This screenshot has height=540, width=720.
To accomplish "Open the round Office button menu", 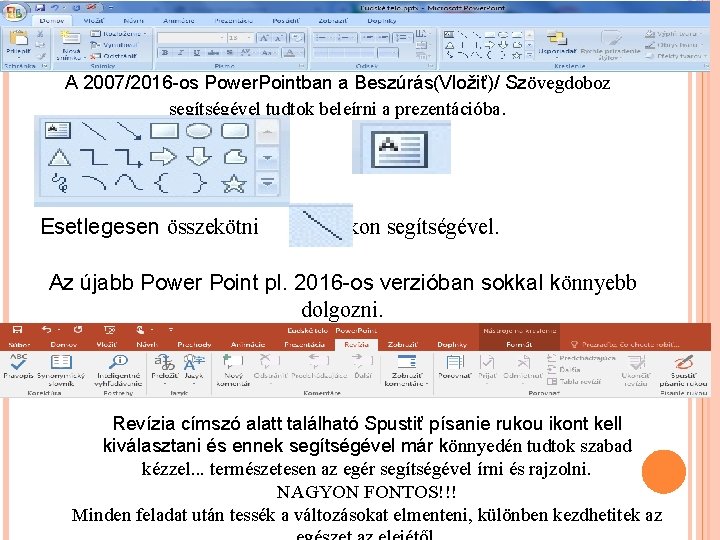I will pyautogui.click(x=15, y=11).
